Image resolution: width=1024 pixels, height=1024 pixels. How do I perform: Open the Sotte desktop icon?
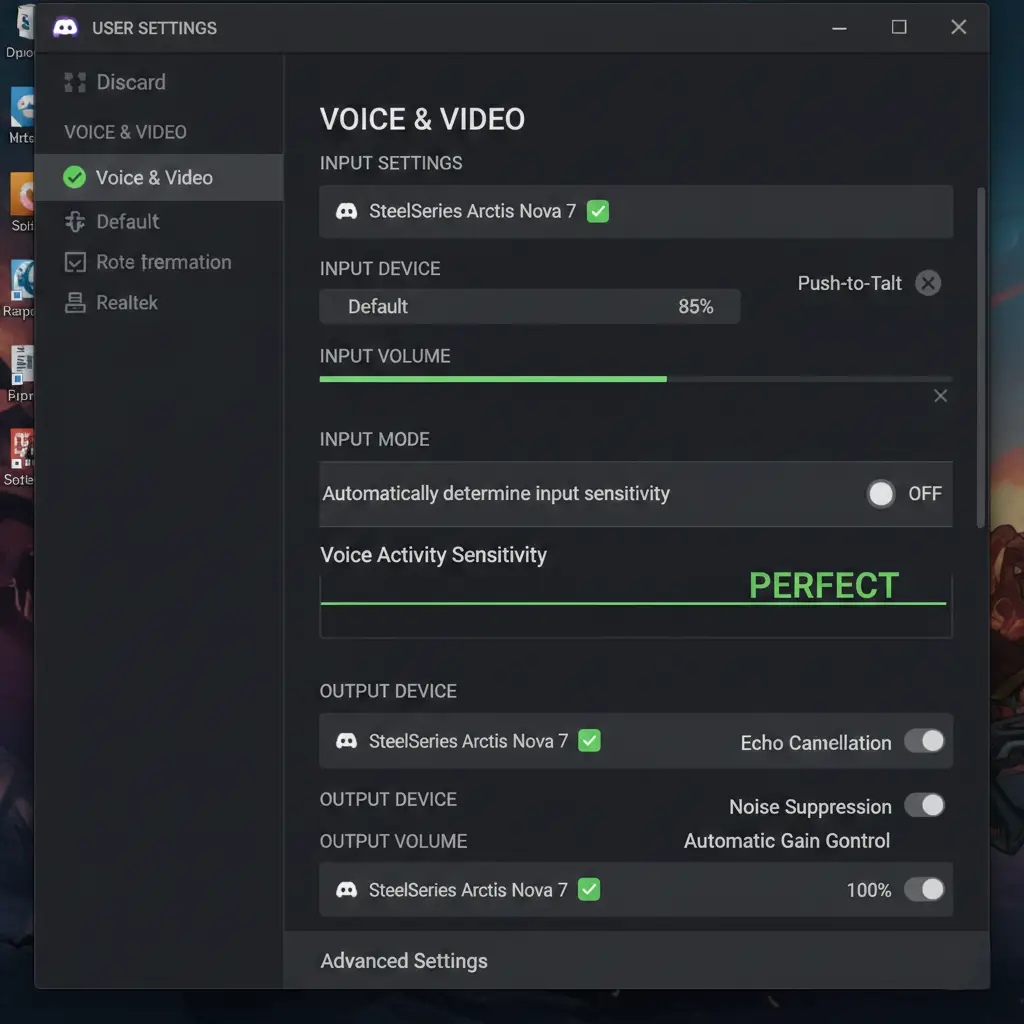20,458
